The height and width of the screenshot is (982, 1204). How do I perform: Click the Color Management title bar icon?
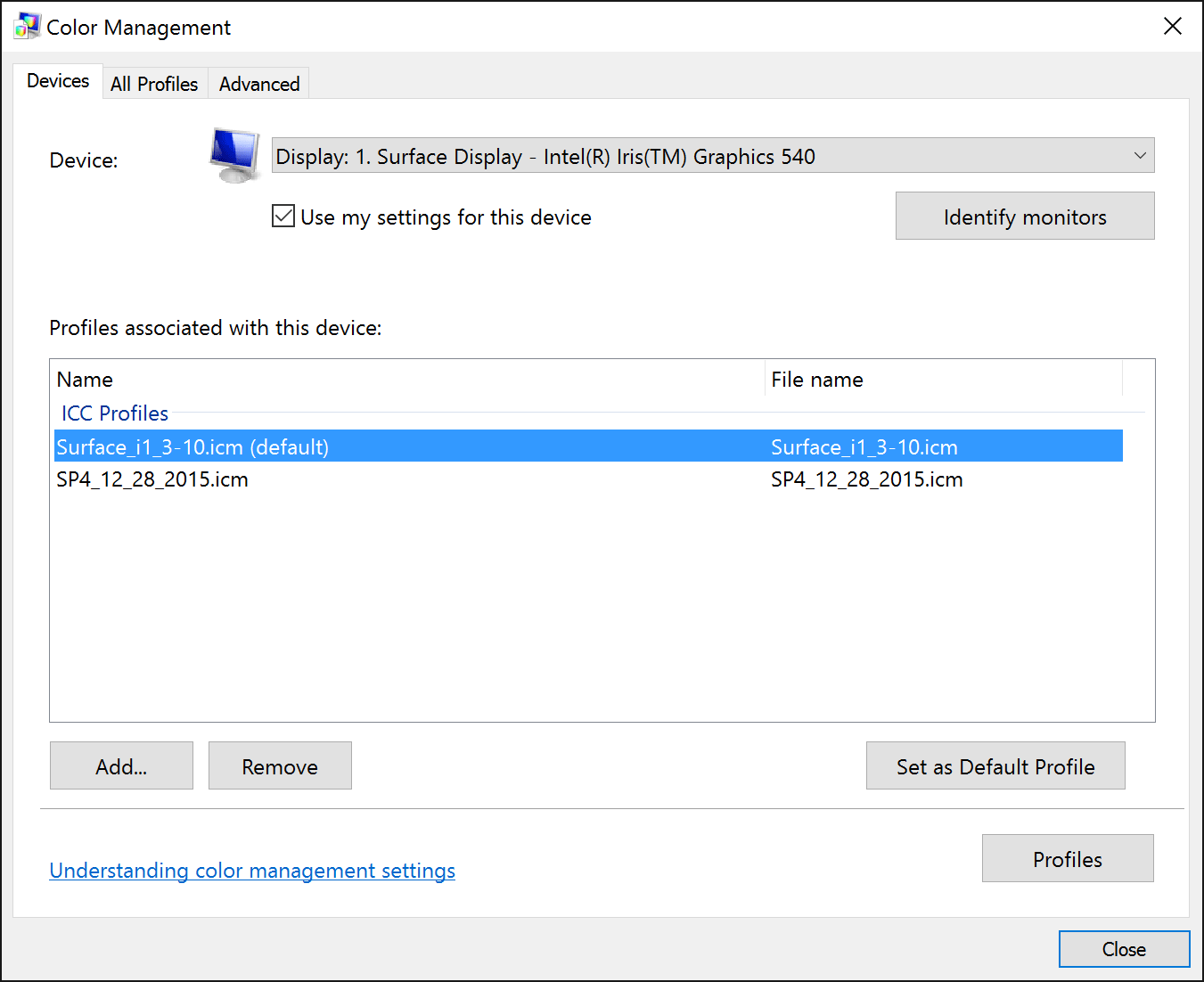point(27,27)
